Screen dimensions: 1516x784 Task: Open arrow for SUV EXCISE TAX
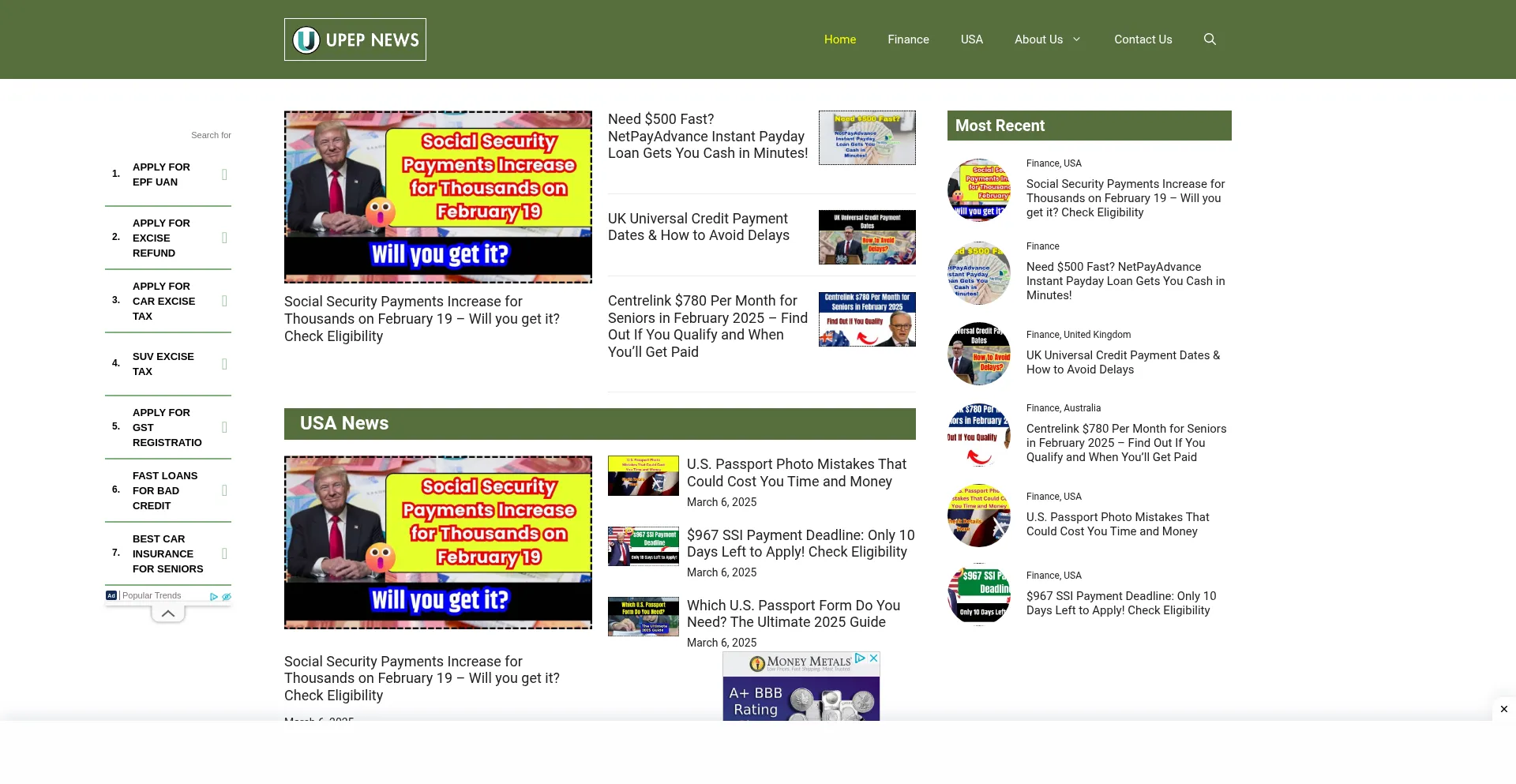pyautogui.click(x=224, y=364)
